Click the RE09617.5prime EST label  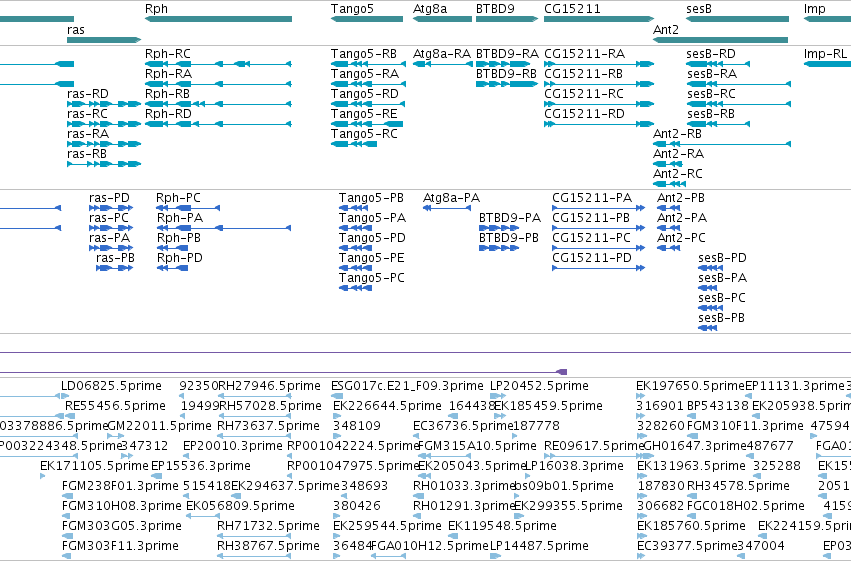pyautogui.click(x=594, y=447)
